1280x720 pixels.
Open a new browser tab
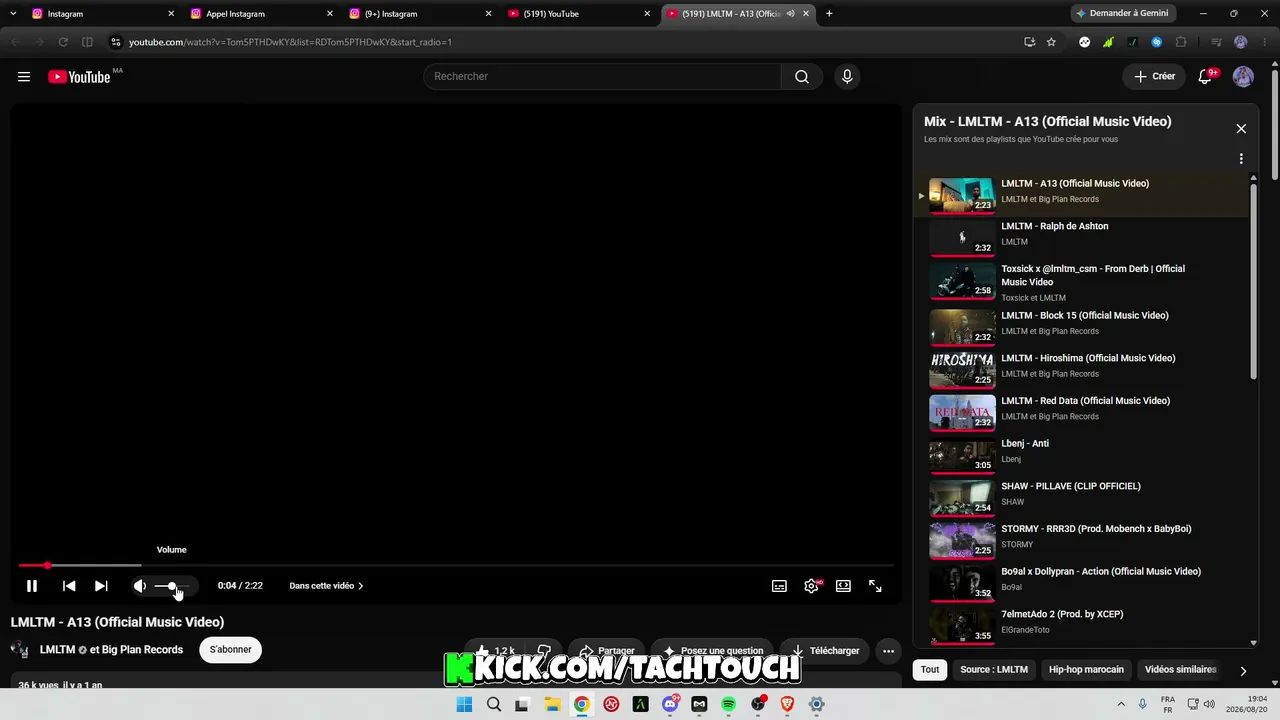point(829,14)
